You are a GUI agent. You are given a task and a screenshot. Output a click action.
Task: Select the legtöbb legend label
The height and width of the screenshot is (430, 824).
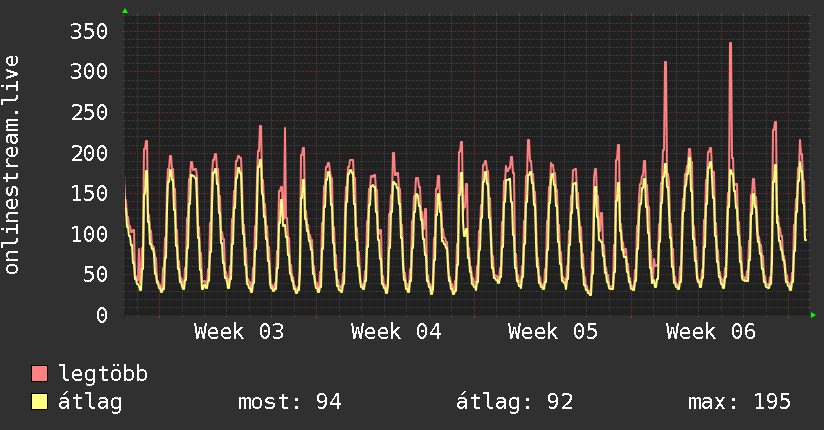click(x=104, y=374)
